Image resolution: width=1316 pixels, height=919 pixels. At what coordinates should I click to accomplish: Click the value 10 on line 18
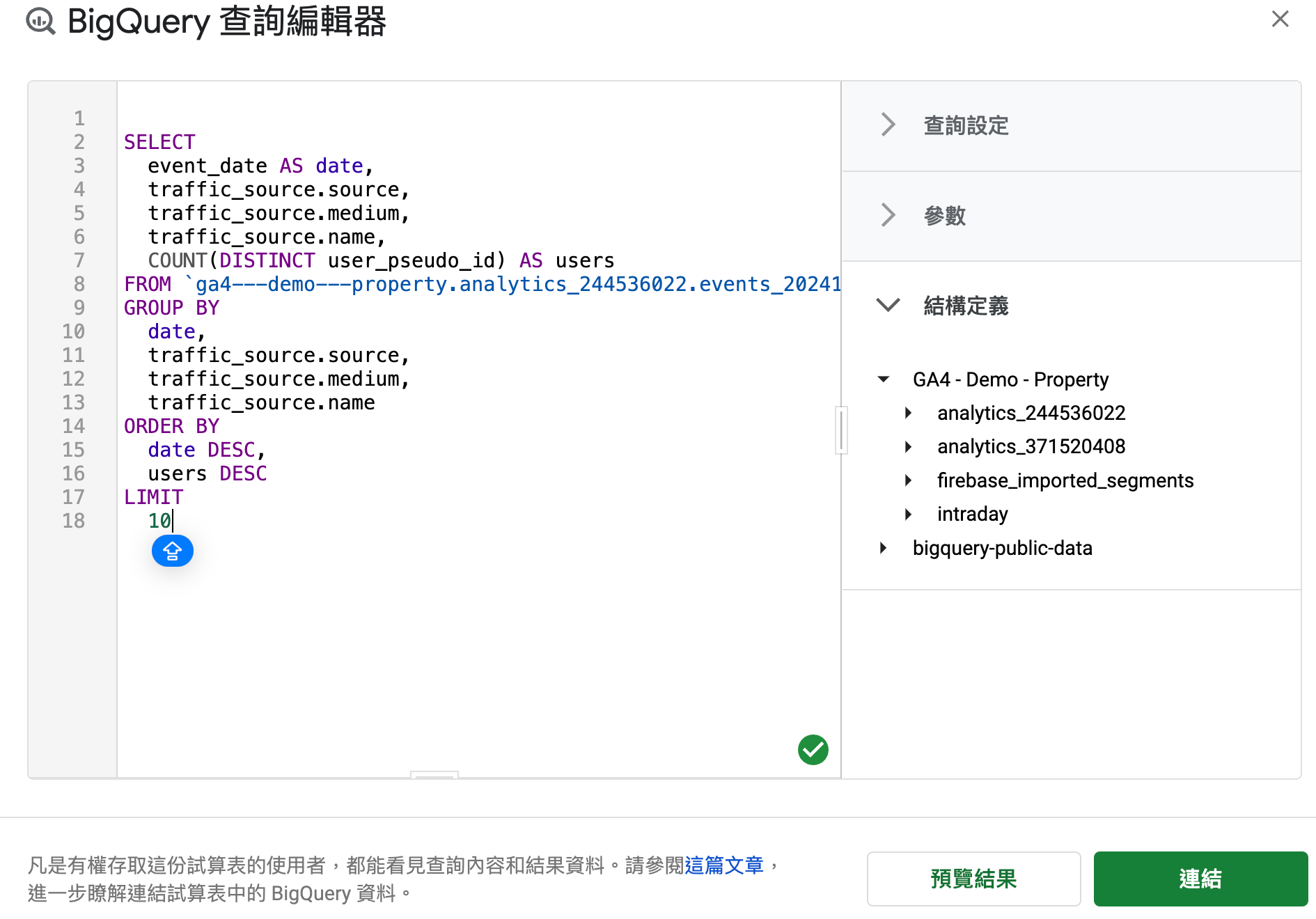click(159, 521)
